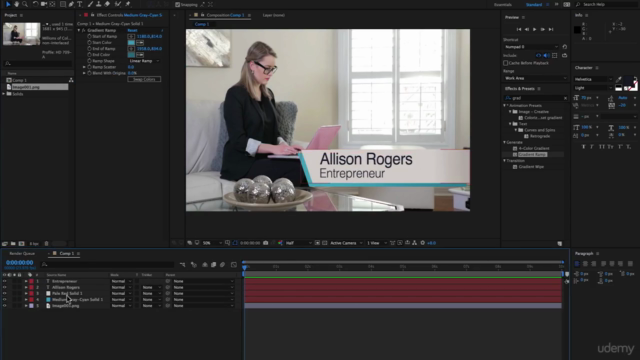Viewport: 640px width, 360px height.
Task: Hide the Pale Red Solid 1 layer
Action: point(4,293)
